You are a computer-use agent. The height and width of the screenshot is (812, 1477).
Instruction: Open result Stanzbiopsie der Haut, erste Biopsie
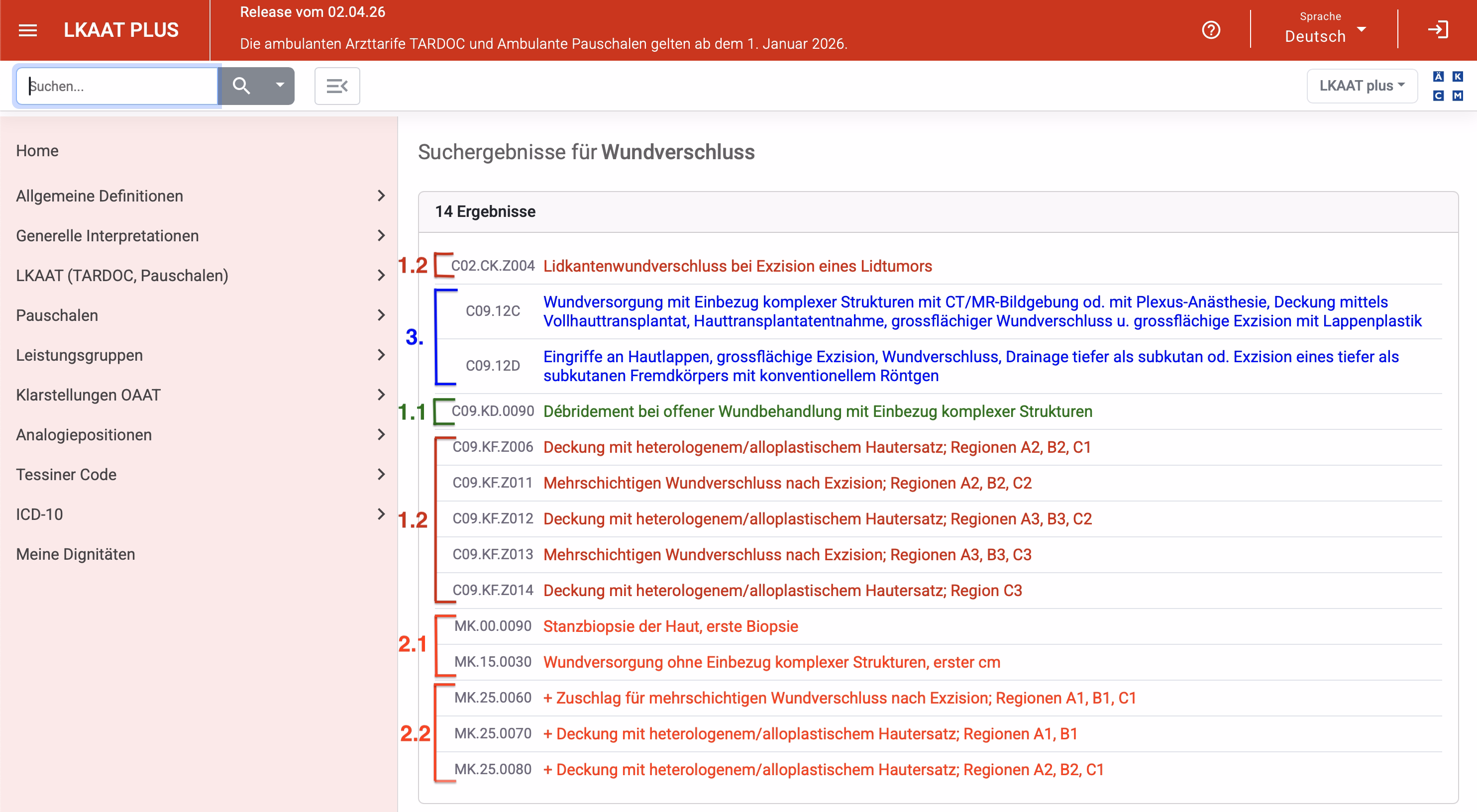670,626
